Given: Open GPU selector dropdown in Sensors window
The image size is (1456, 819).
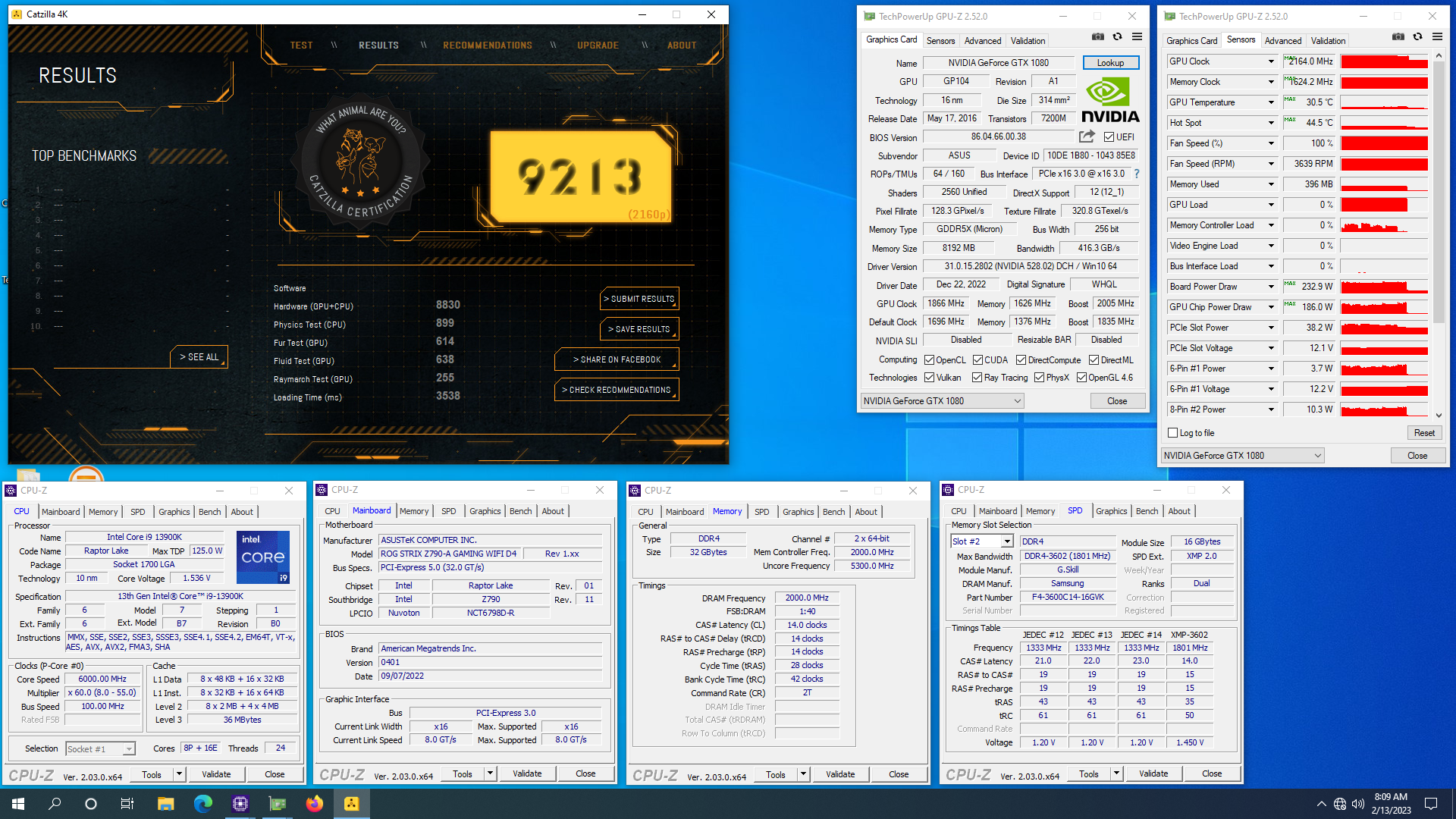Looking at the screenshot, I should (x=1242, y=456).
